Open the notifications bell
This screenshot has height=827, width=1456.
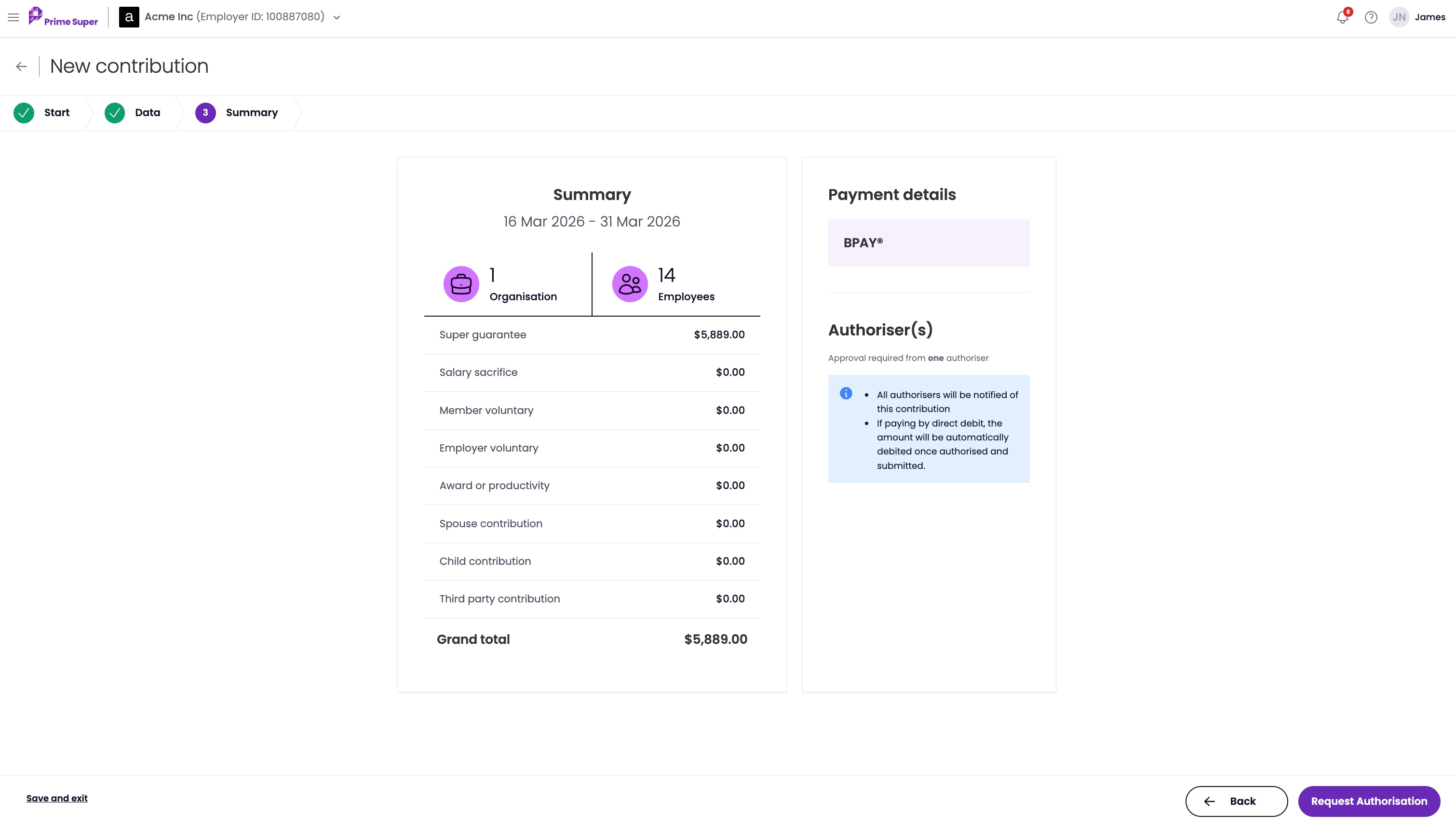click(x=1342, y=17)
